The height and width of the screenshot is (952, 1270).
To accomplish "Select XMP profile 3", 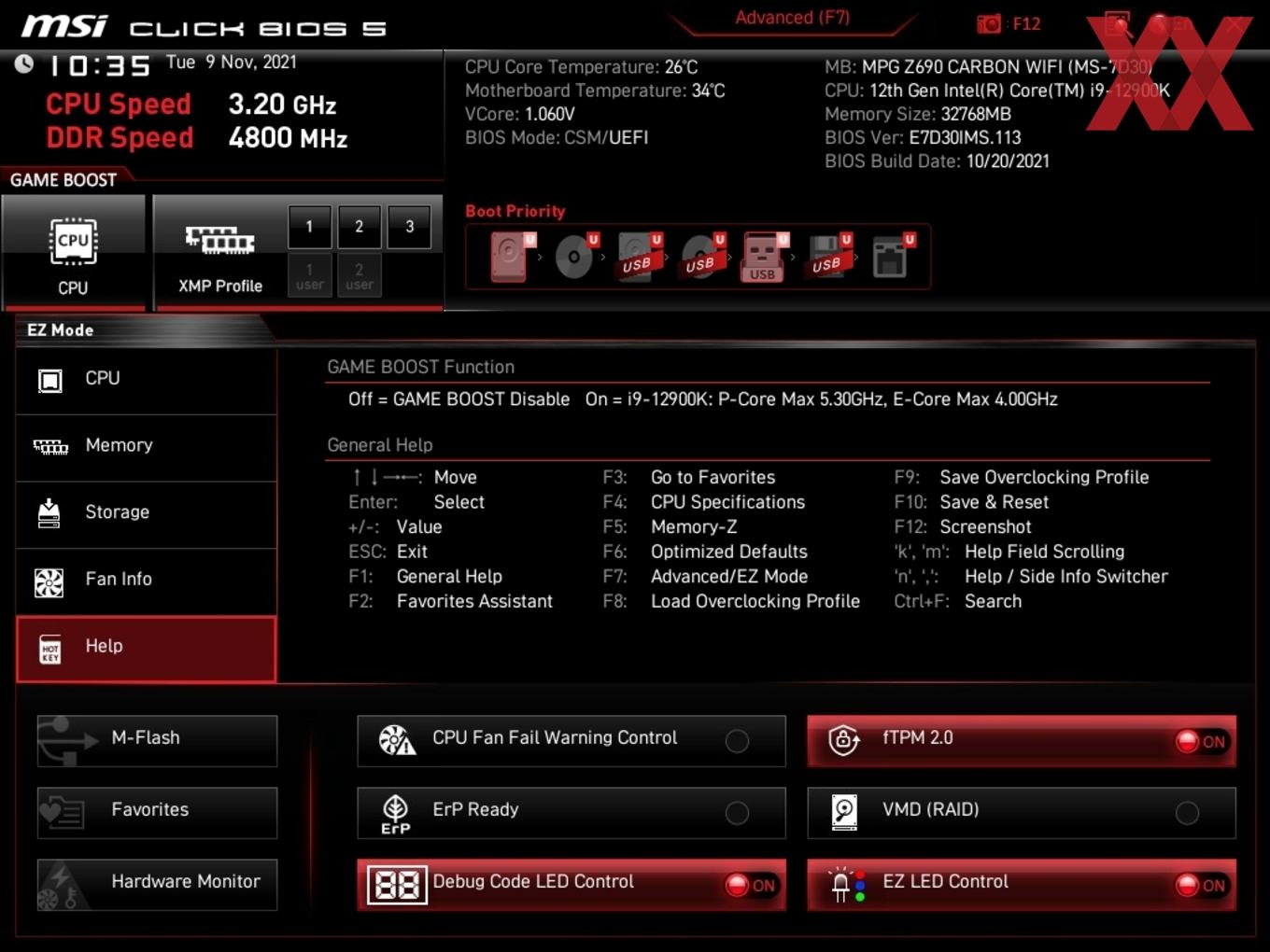I will (409, 227).
